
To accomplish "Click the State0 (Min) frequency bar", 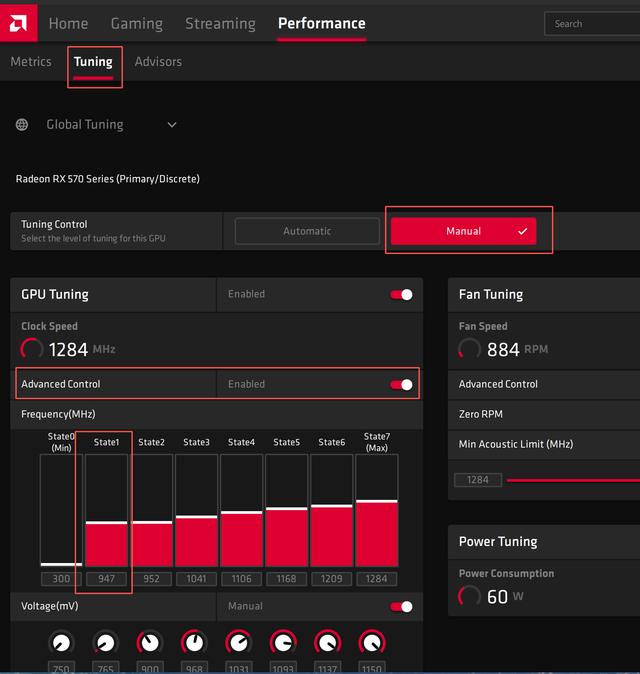I will click(61, 510).
